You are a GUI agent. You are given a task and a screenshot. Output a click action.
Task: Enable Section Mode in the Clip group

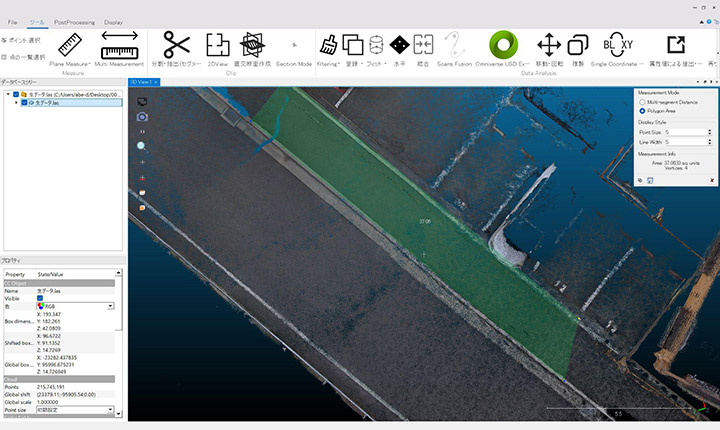(x=294, y=45)
